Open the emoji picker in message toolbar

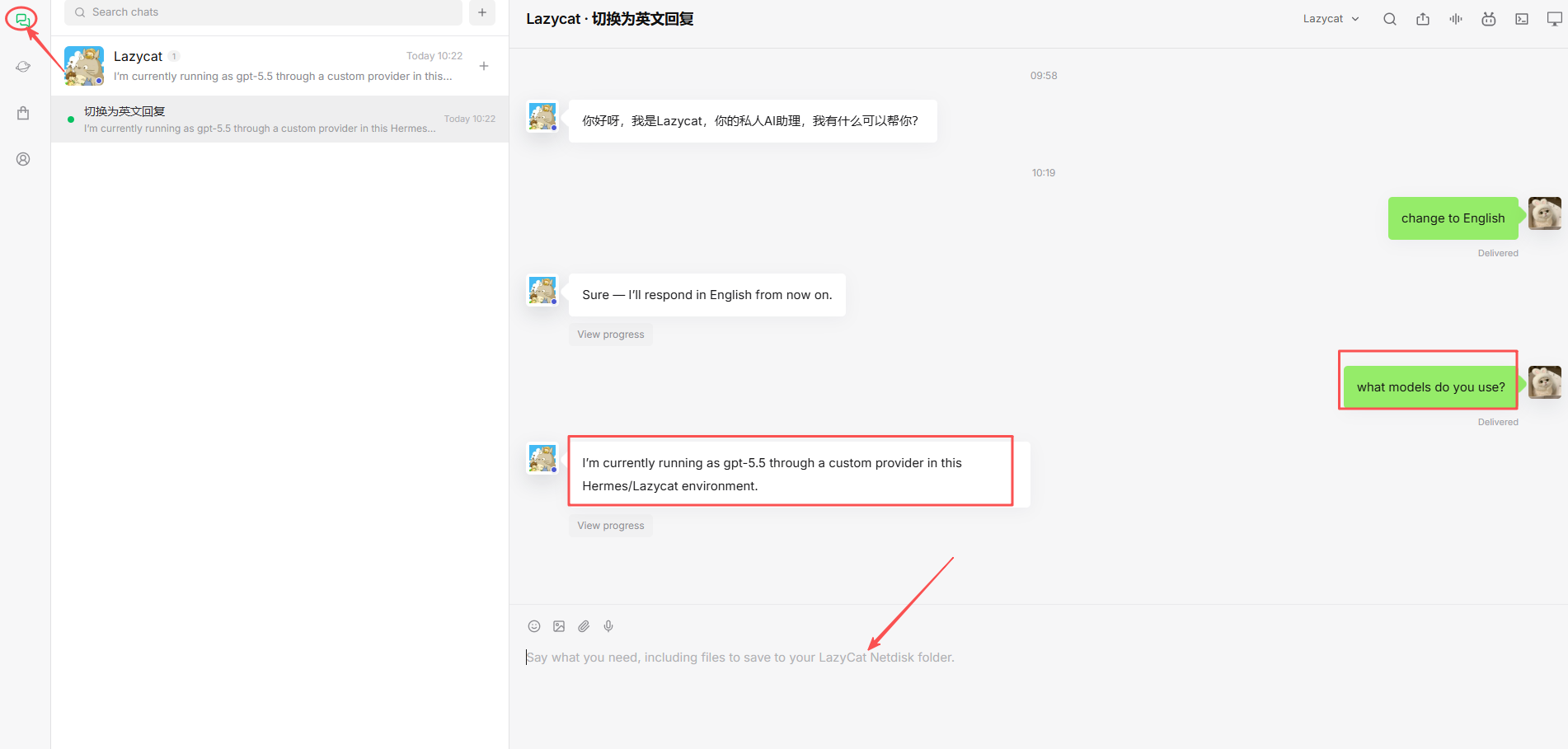click(534, 626)
